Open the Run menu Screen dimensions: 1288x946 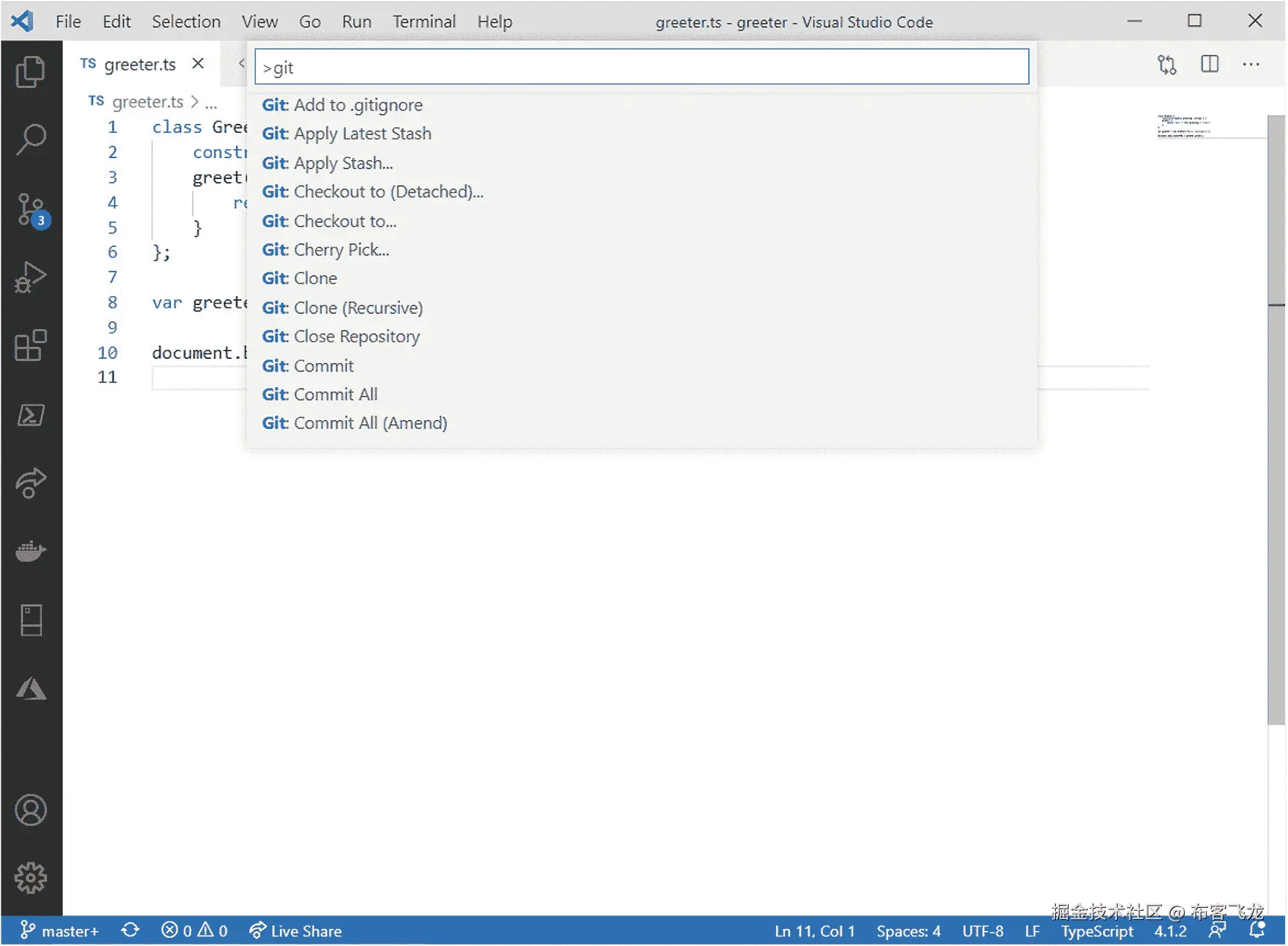pyautogui.click(x=357, y=22)
